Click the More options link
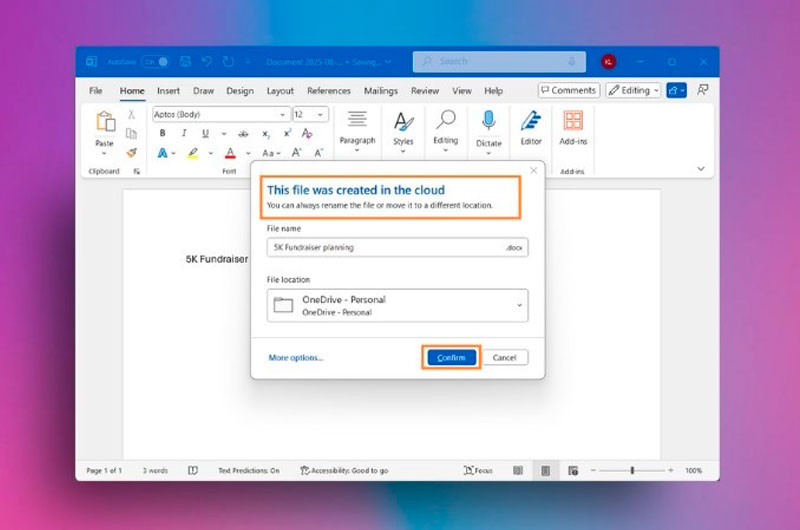The image size is (800, 530). [x=296, y=358]
